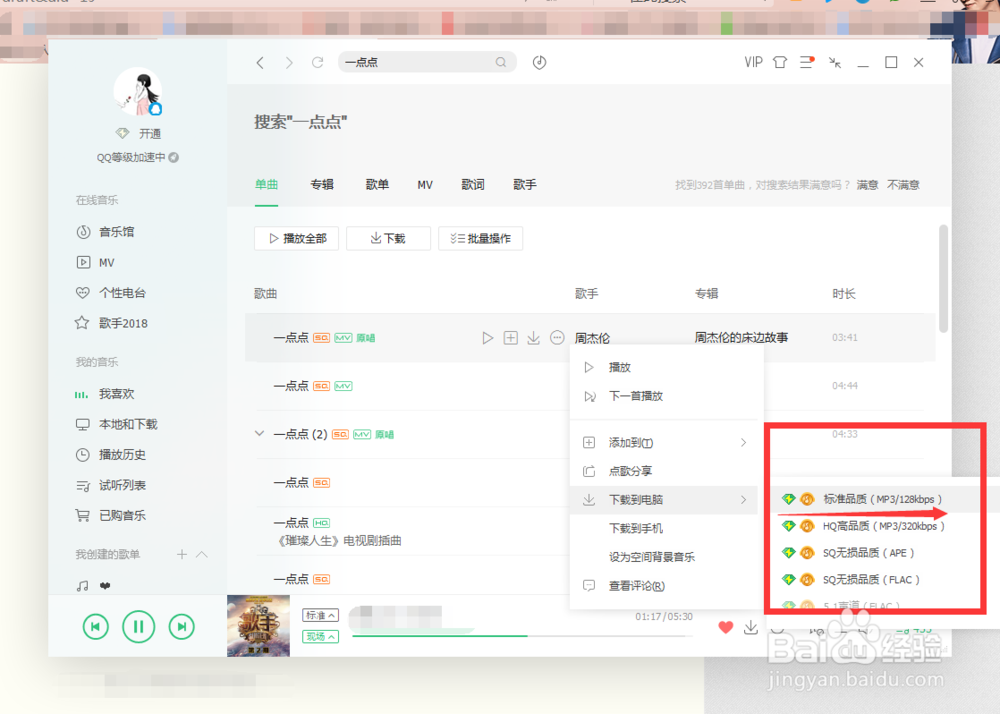Click the search magnifier icon
This screenshot has width=1000, height=714.
[501, 62]
